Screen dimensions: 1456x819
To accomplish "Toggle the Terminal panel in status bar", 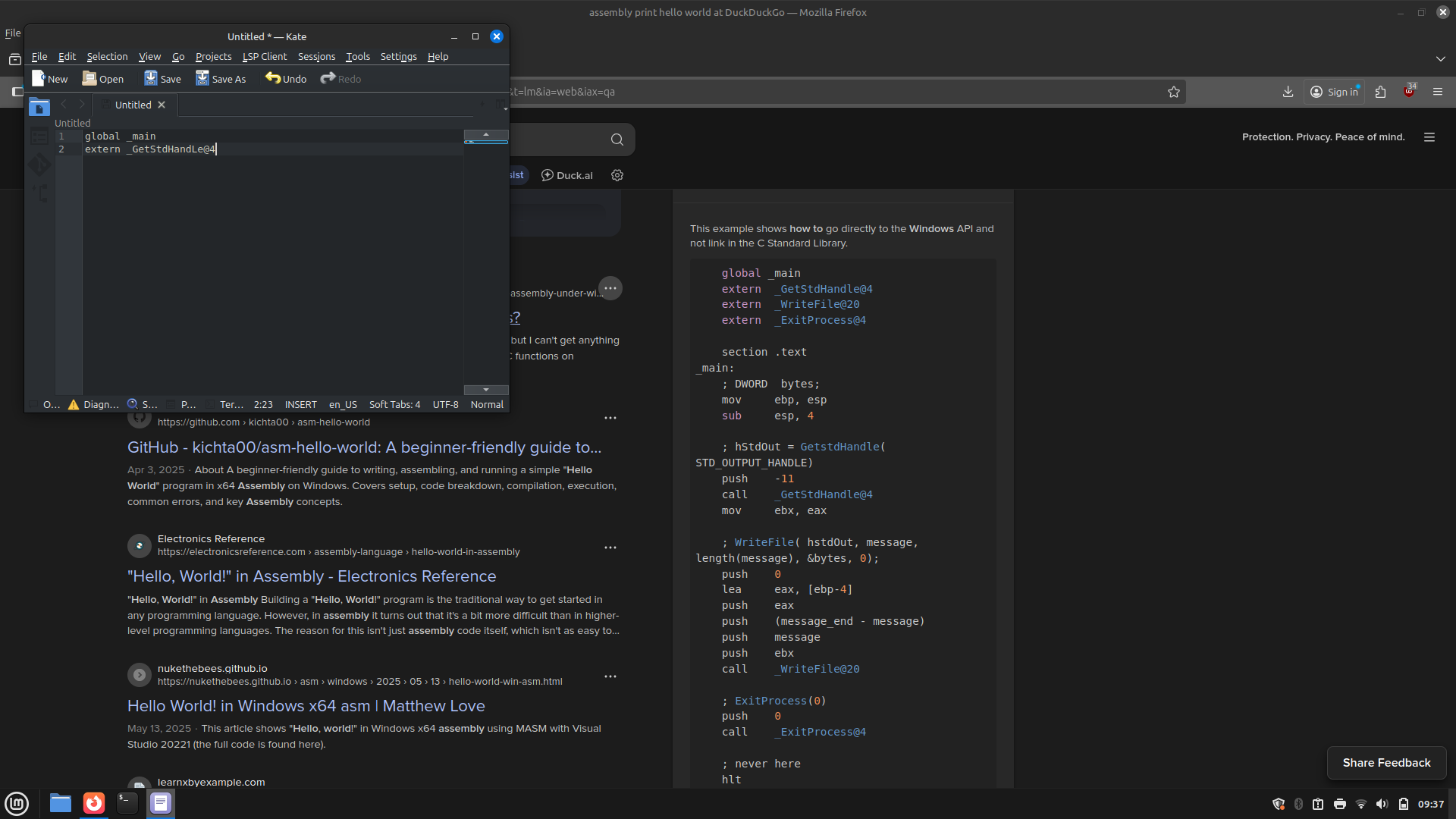I will tap(224, 405).
